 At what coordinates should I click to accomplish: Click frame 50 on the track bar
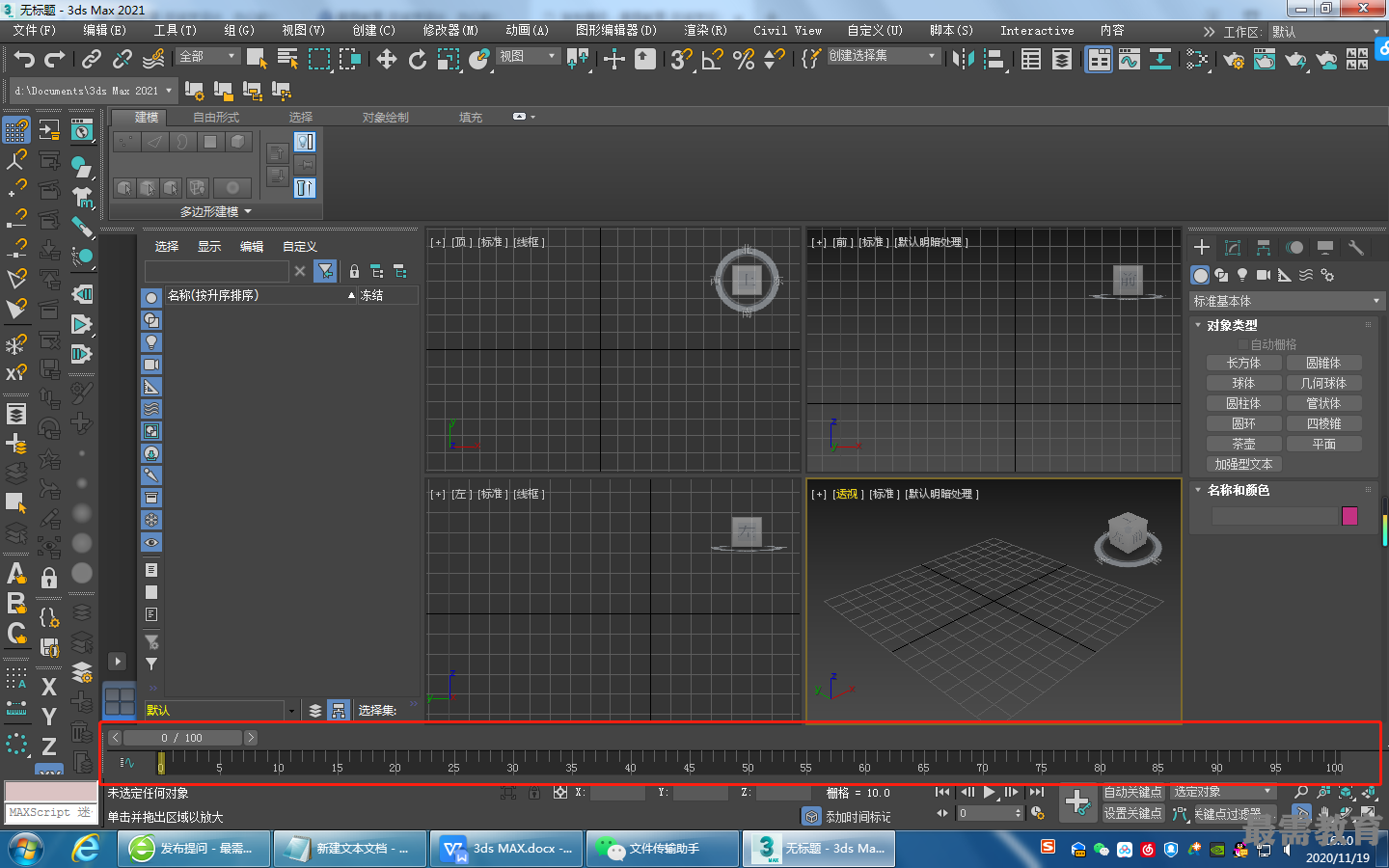pyautogui.click(x=748, y=762)
